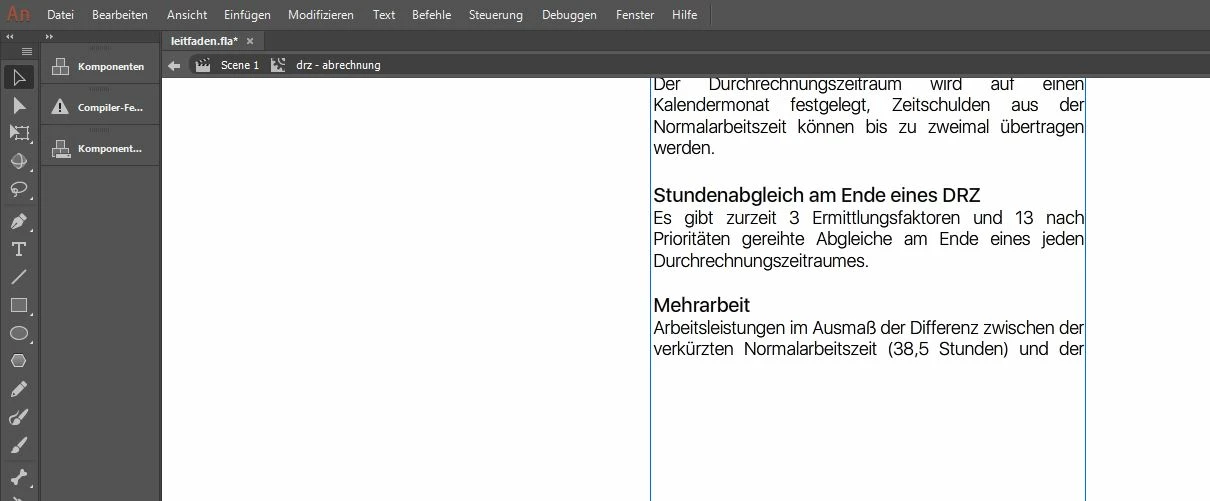Select the Line tool
The height and width of the screenshot is (501, 1210).
[19, 277]
